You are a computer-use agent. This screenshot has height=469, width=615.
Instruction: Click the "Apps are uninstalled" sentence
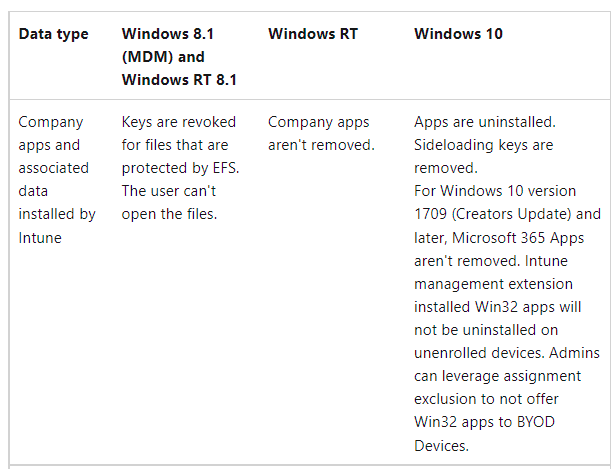click(x=485, y=122)
